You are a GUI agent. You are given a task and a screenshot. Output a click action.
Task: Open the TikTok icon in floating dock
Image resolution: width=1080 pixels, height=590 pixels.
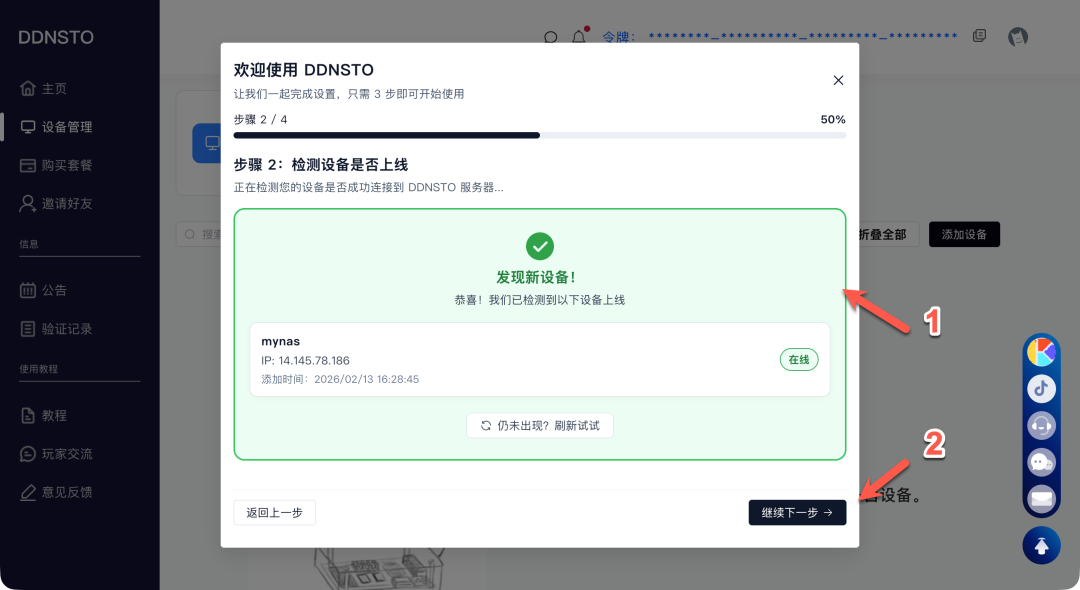click(1041, 388)
